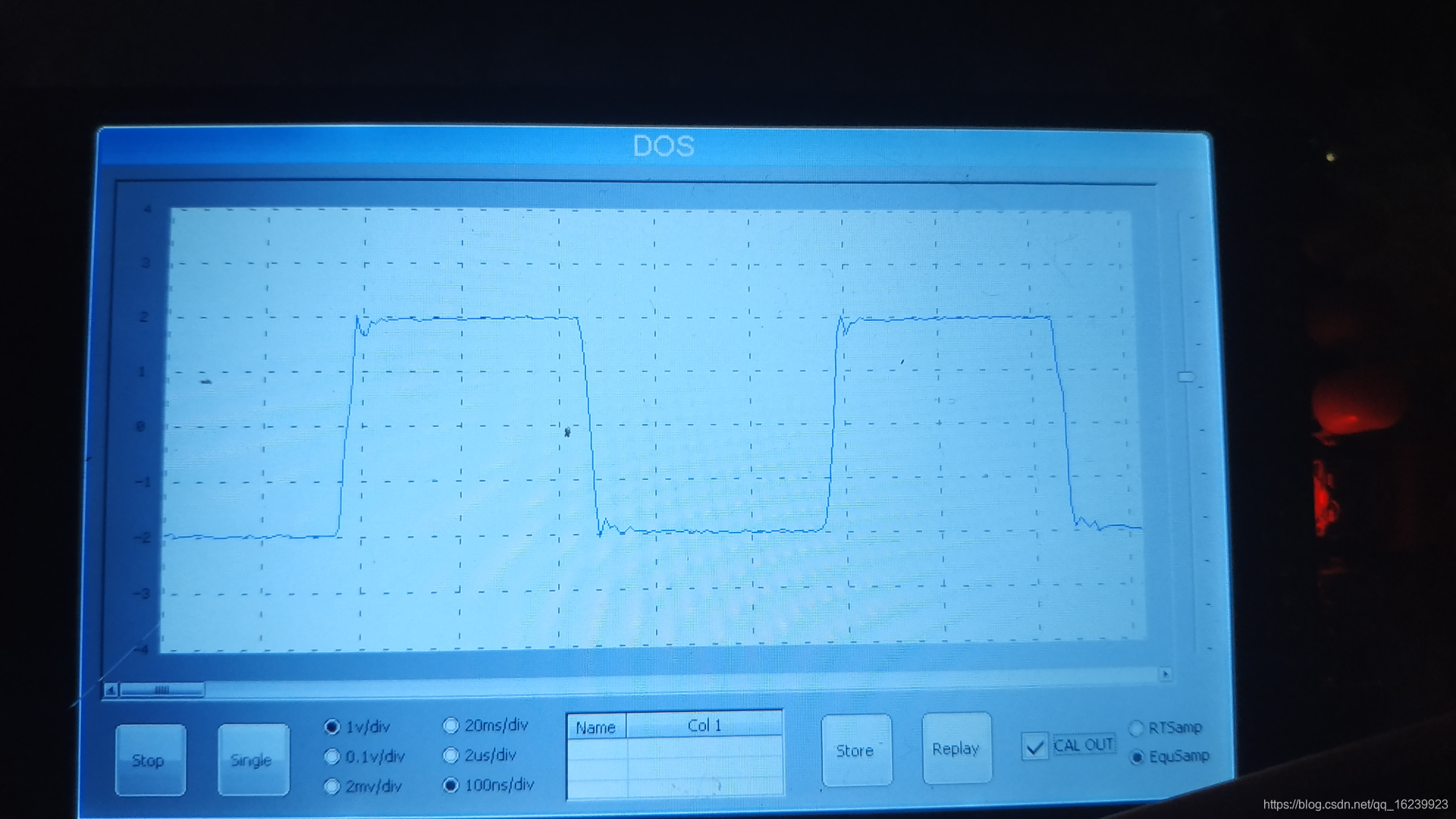Image resolution: width=1456 pixels, height=819 pixels.
Task: Click the Col 1 column header
Action: click(704, 726)
